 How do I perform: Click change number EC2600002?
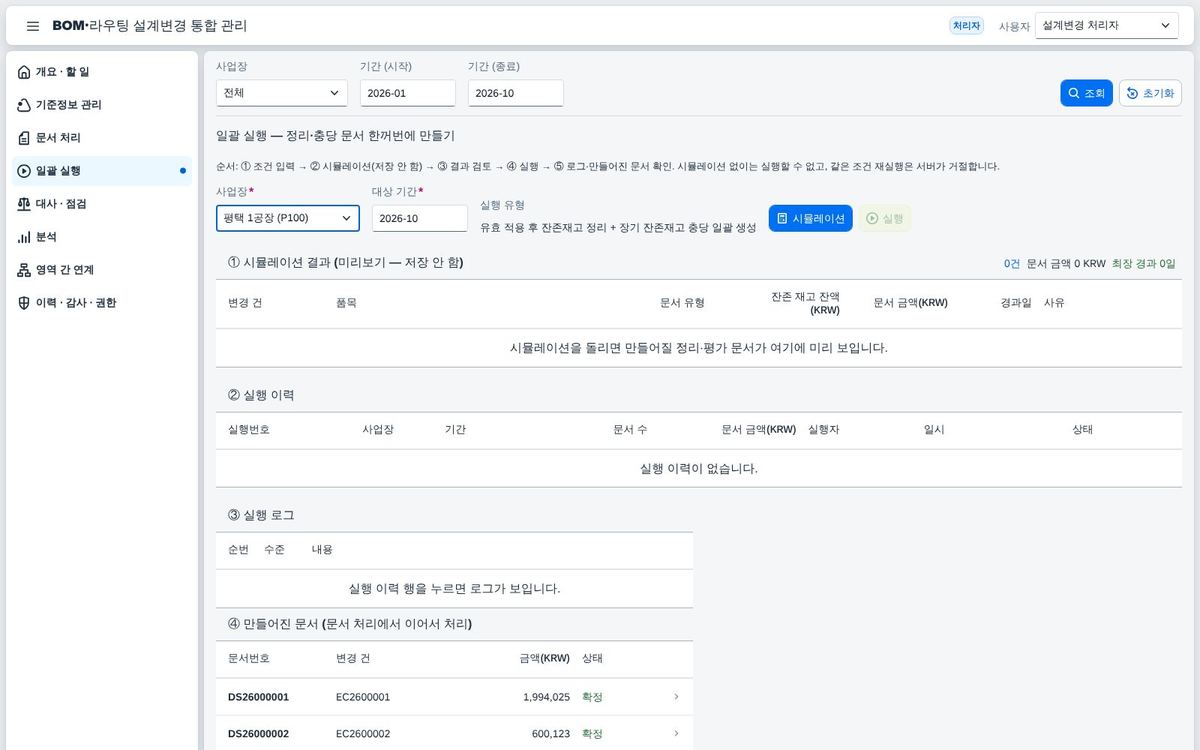tap(363, 734)
